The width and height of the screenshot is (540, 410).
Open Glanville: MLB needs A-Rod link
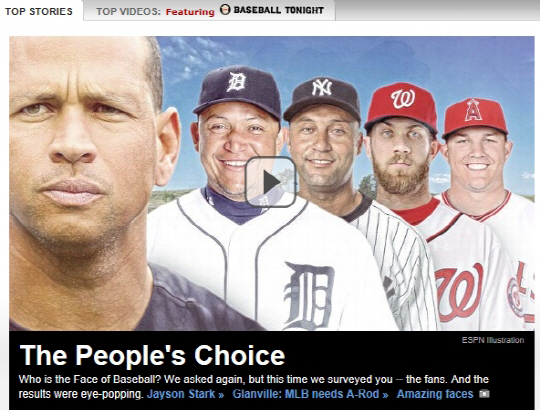click(x=310, y=394)
